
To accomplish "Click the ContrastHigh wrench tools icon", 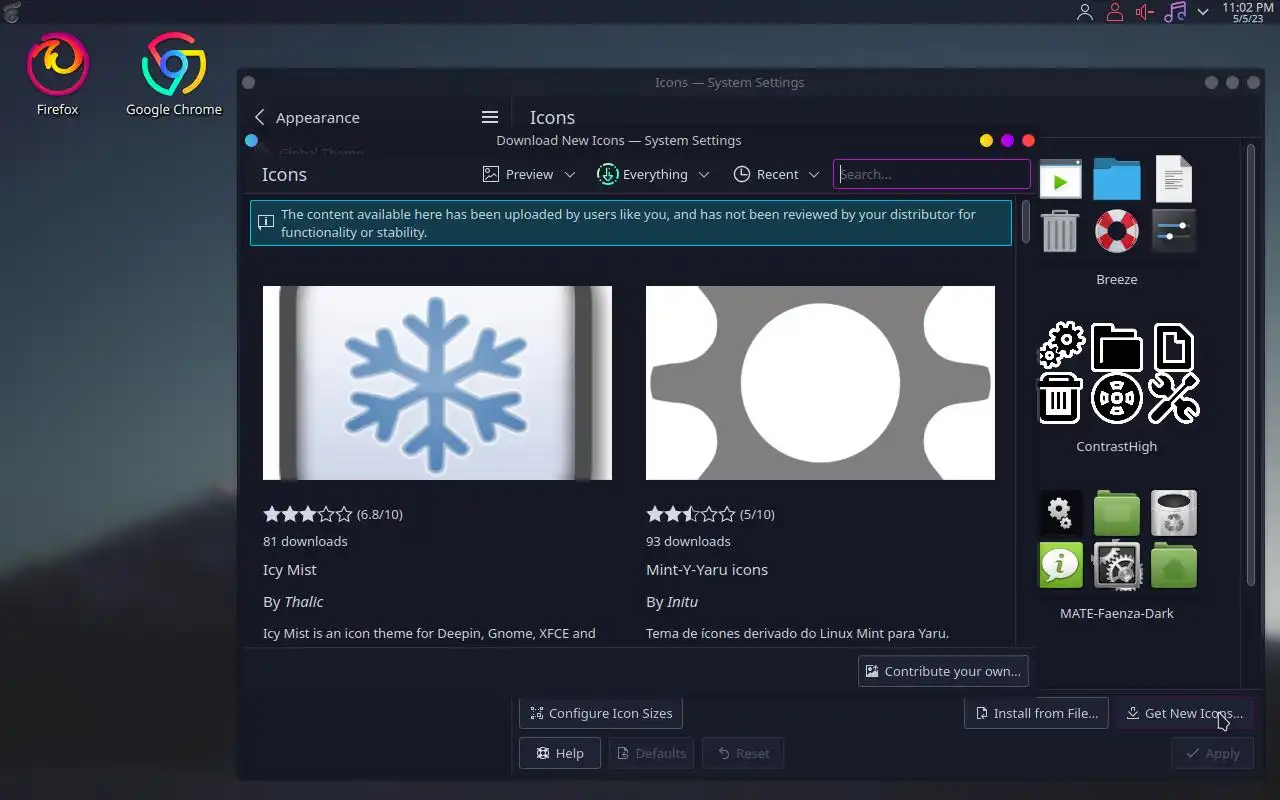I will point(1174,398).
